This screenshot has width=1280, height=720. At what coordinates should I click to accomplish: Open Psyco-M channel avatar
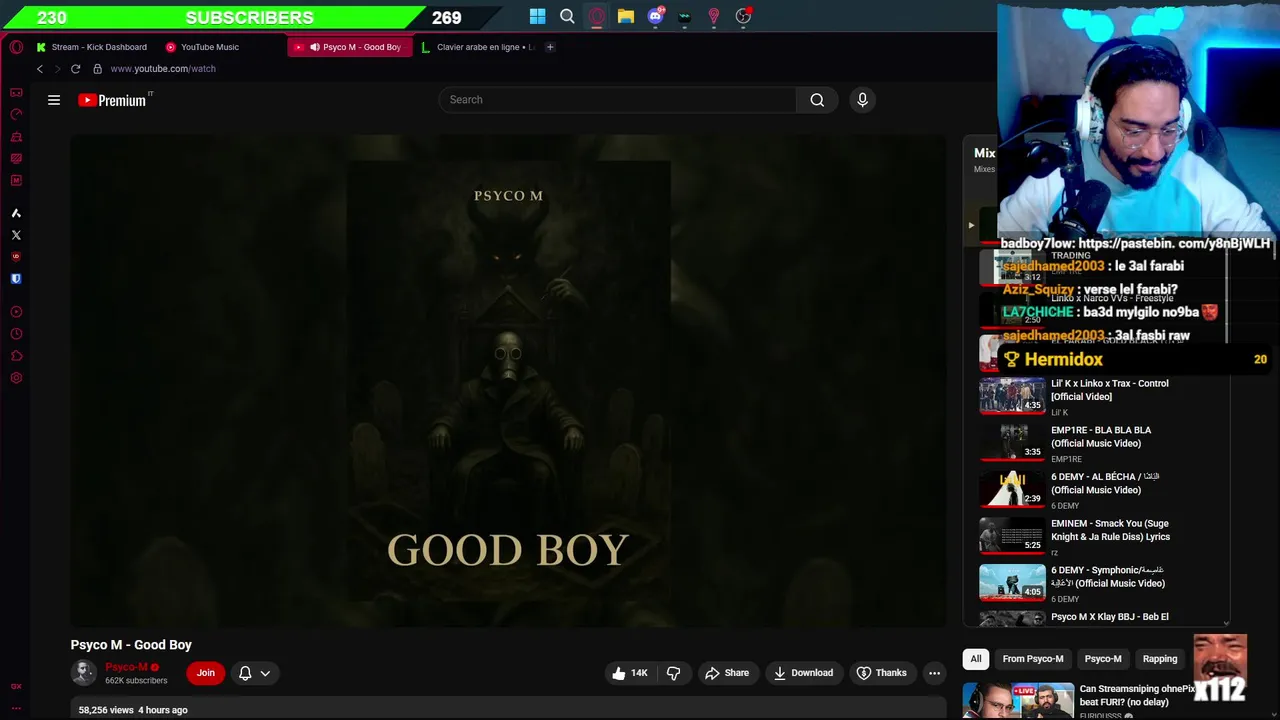point(83,673)
